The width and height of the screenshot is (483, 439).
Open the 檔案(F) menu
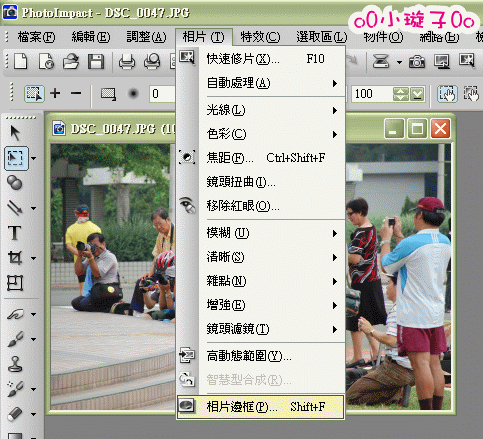point(37,37)
